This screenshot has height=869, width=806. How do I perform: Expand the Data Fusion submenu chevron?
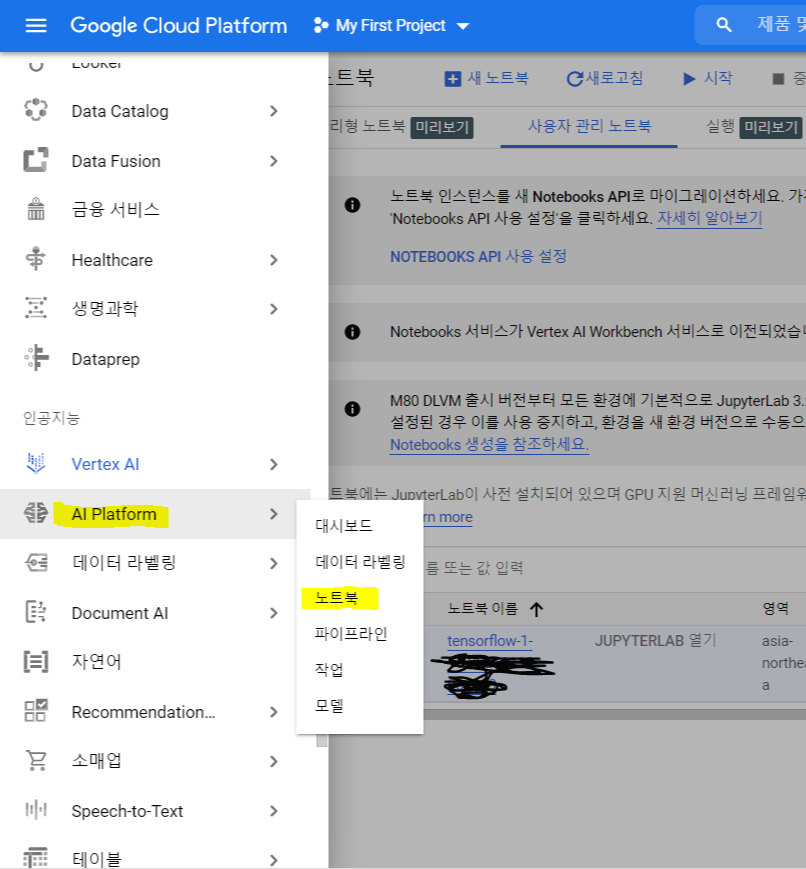pos(273,161)
